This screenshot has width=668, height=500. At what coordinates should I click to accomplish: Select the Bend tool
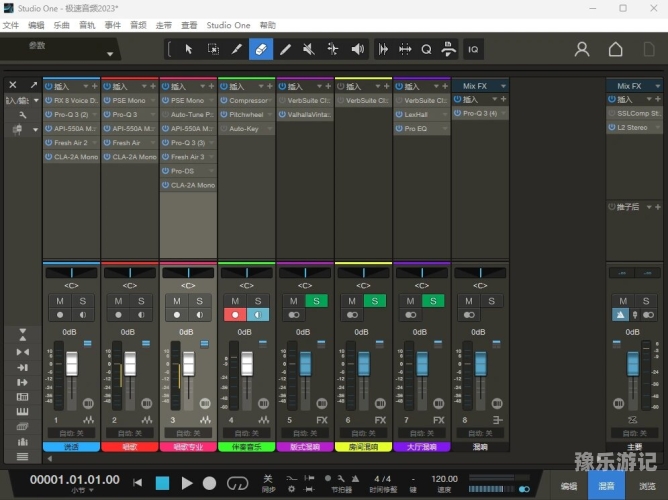coord(333,49)
